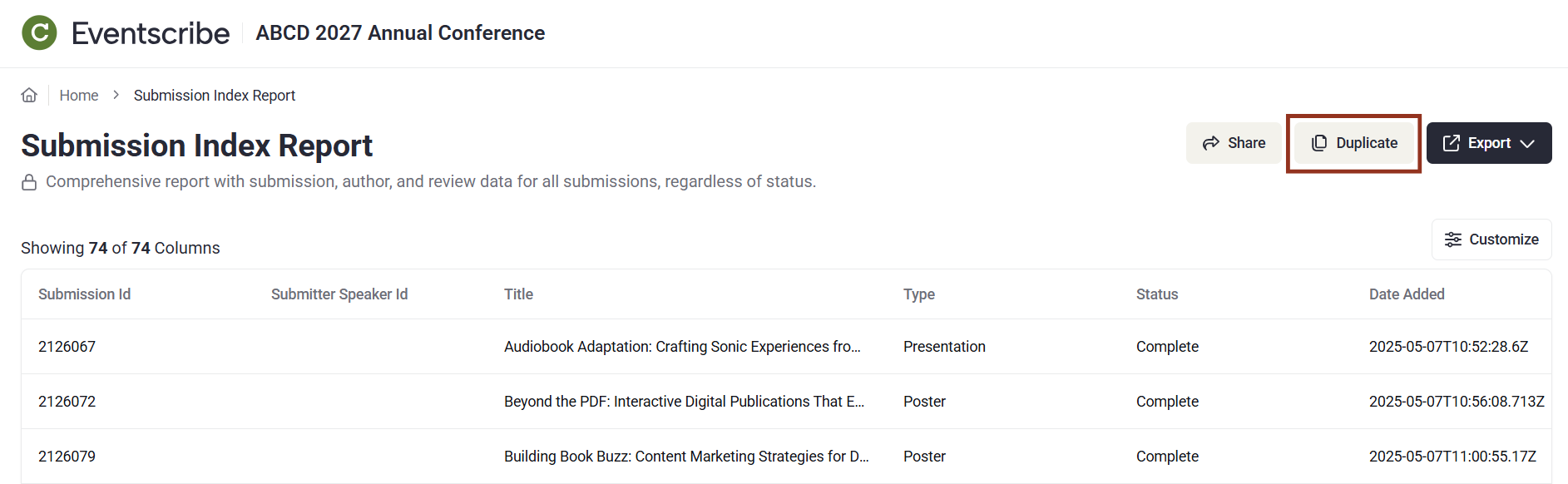This screenshot has height=484, width=1568.
Task: Click Submission Index Report breadcrumb
Action: click(x=215, y=96)
